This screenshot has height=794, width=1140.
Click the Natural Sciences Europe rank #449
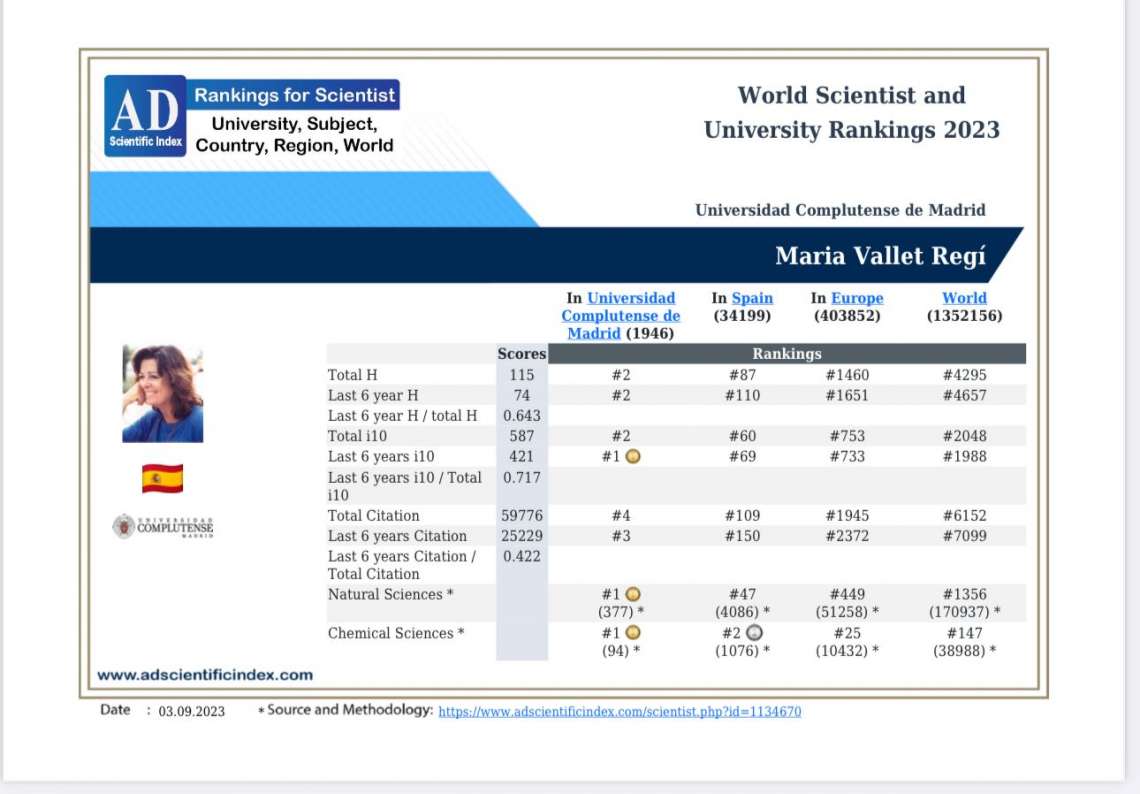click(847, 595)
